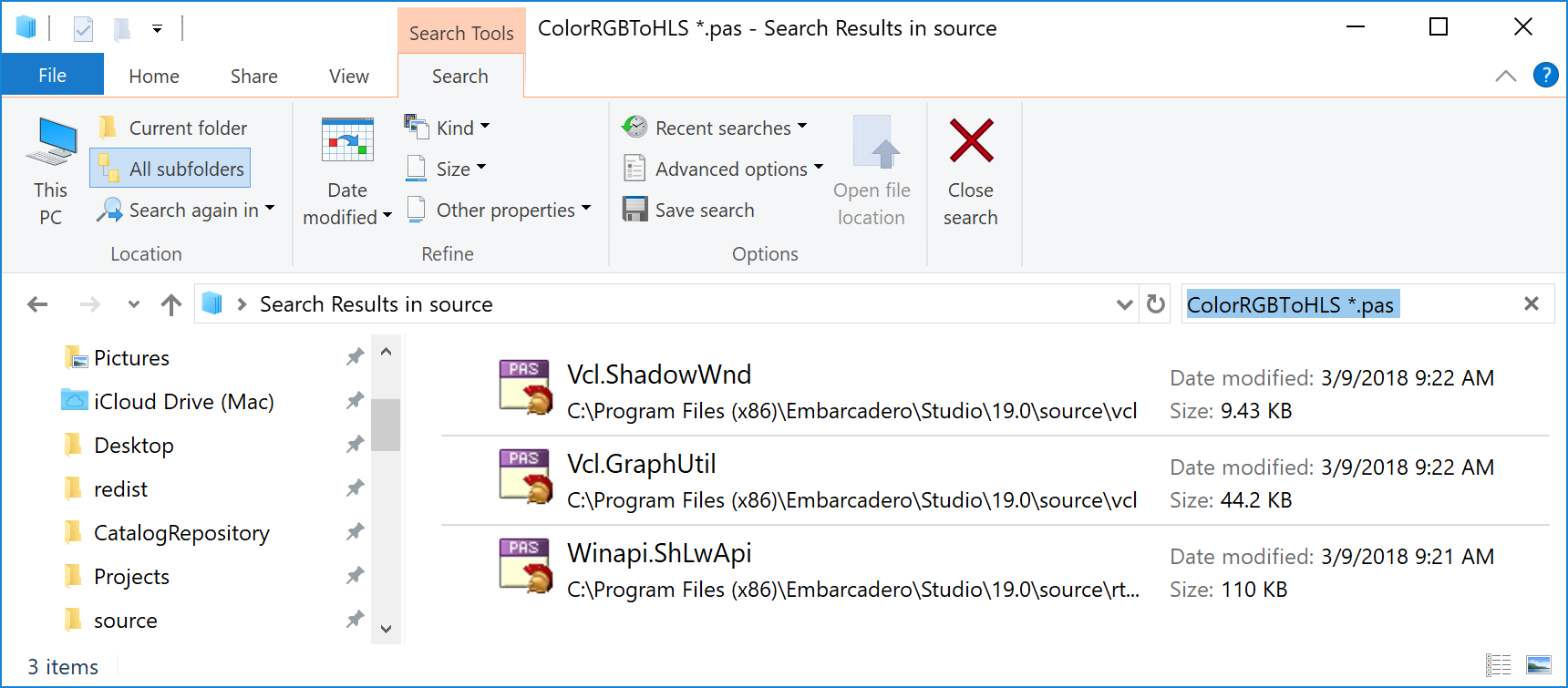Select the Vcl.GraphUtil search result

(x=641, y=464)
